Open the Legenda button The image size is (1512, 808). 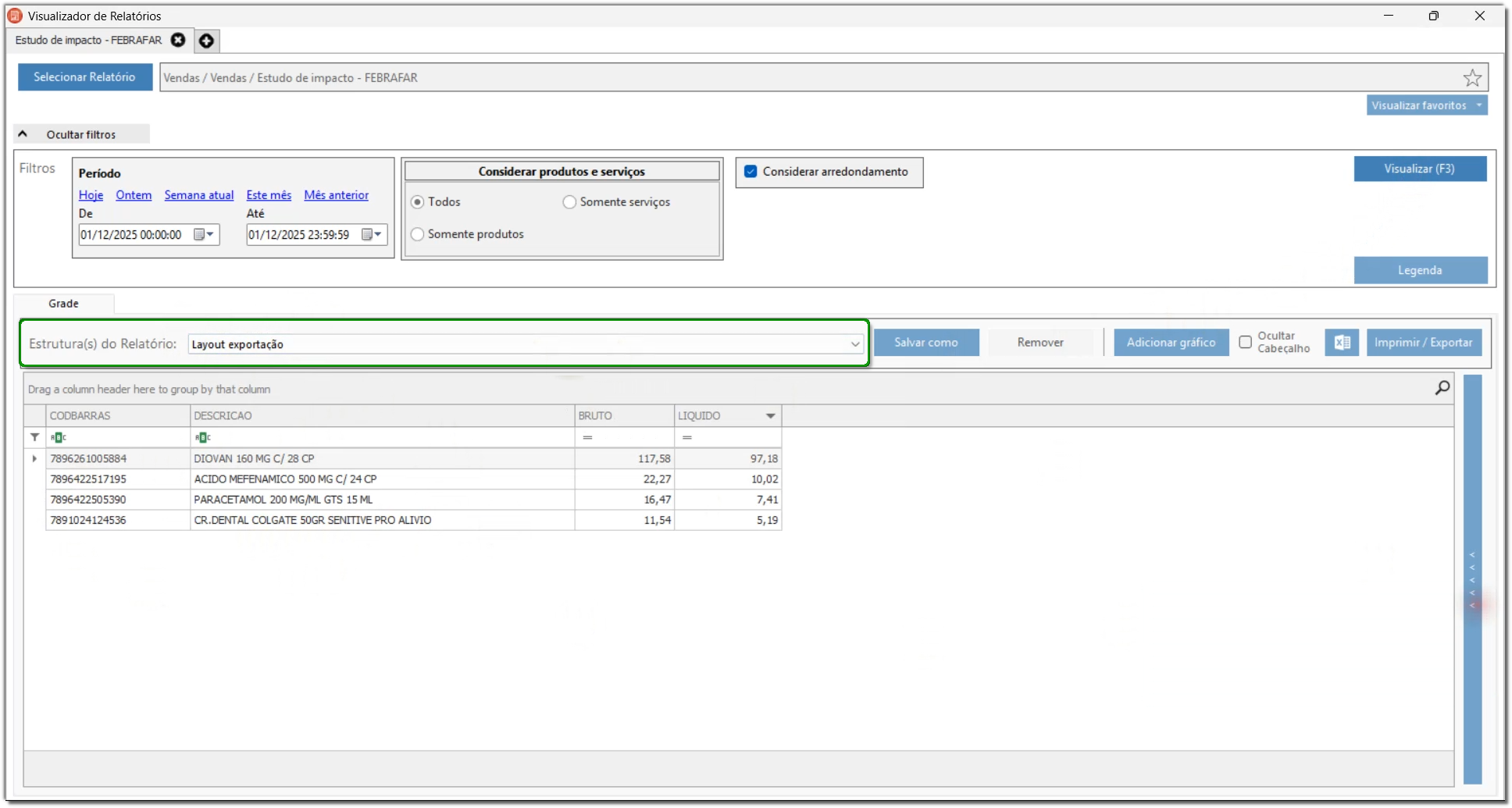point(1420,270)
